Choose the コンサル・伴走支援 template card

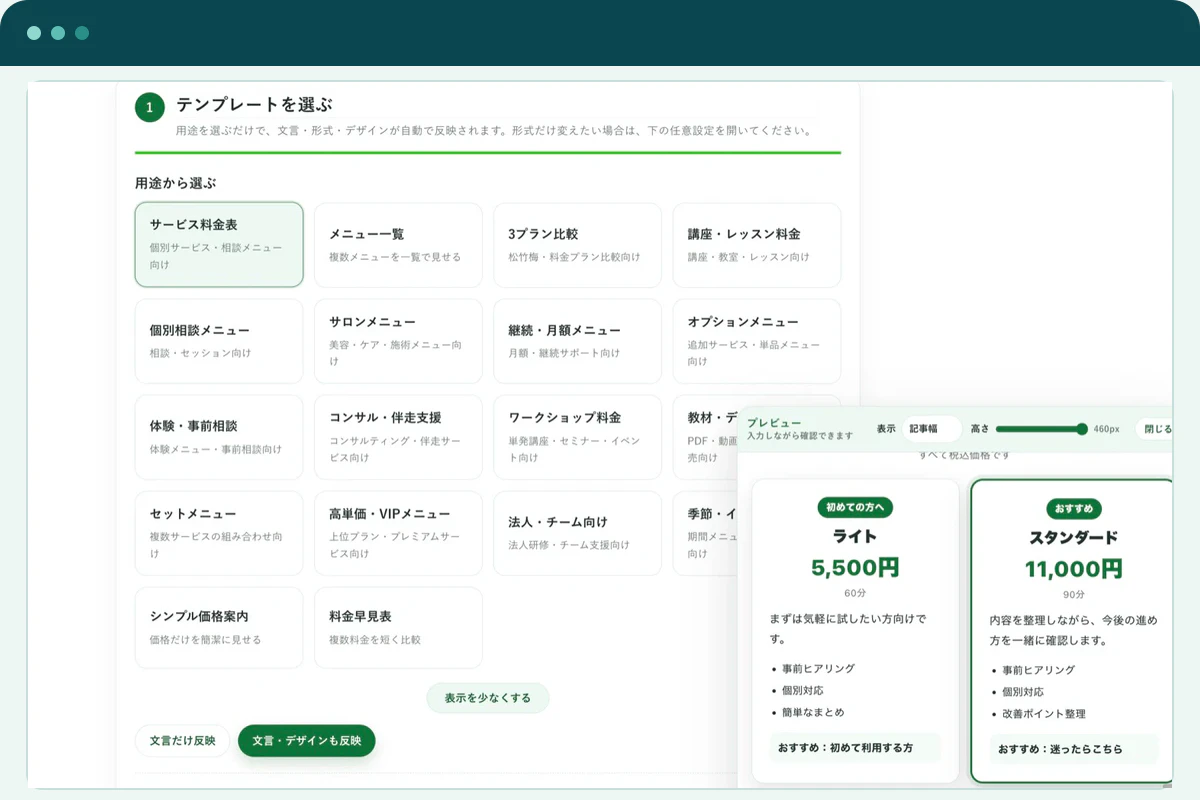(398, 437)
